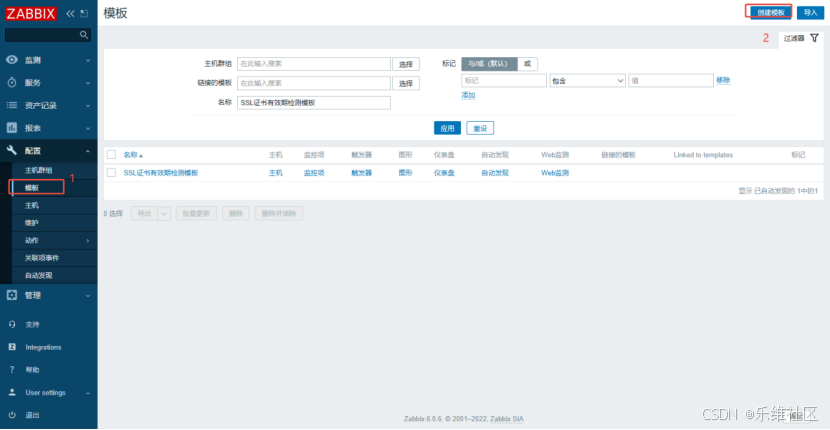
Task: Click the 移除 tag link
Action: point(724,80)
